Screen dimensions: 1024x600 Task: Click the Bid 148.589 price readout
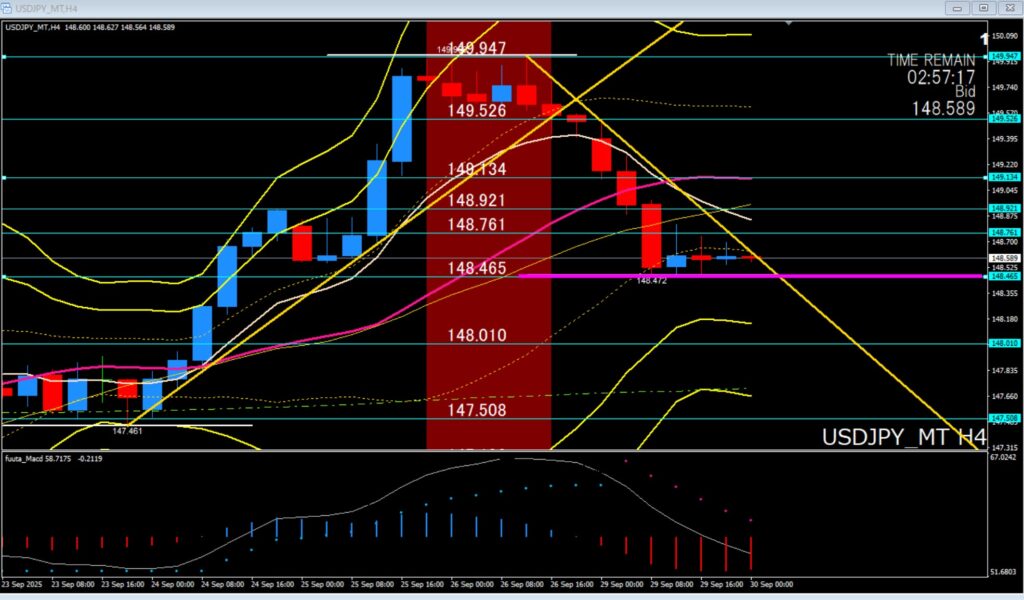(942, 107)
